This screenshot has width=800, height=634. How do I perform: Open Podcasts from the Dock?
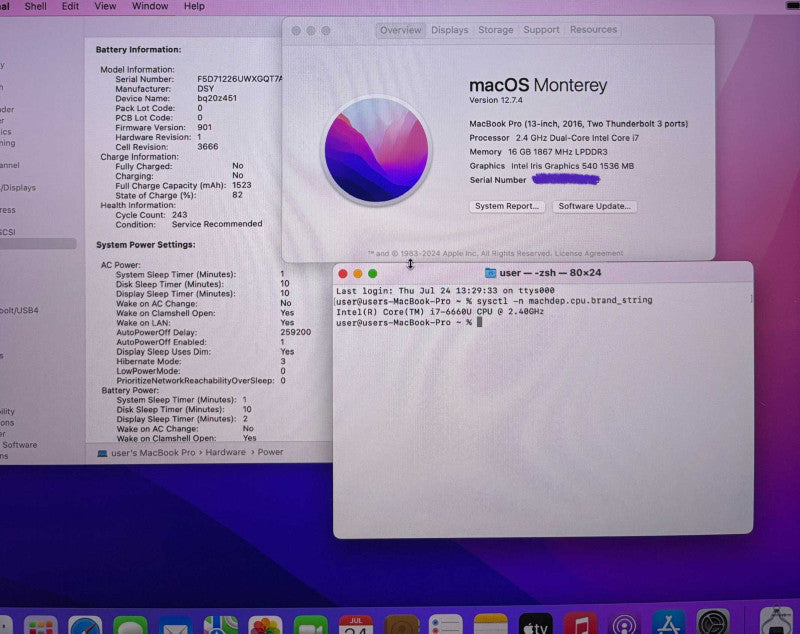click(x=624, y=624)
